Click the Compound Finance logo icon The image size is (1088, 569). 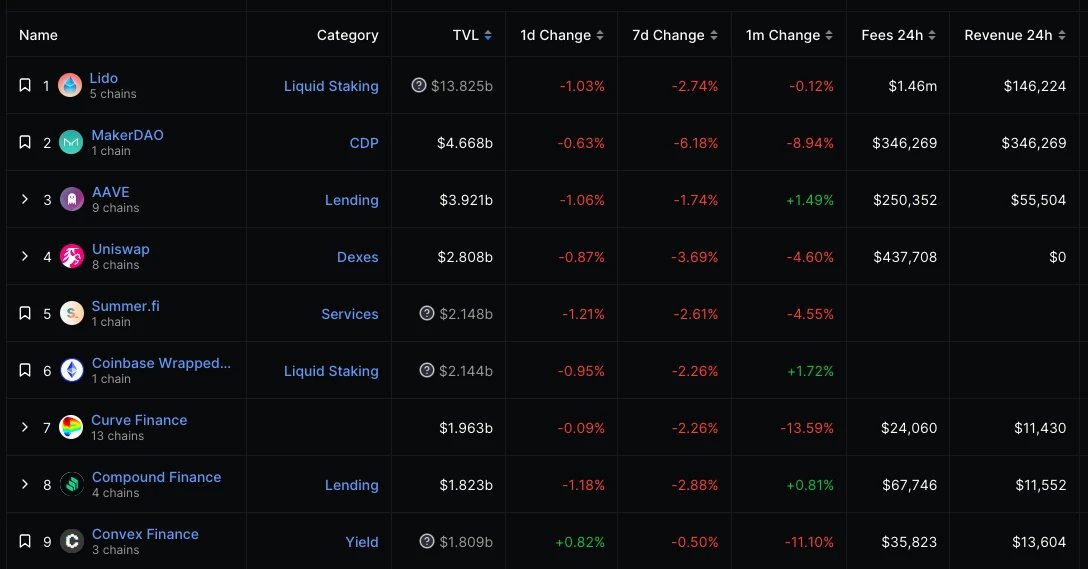[71, 485]
